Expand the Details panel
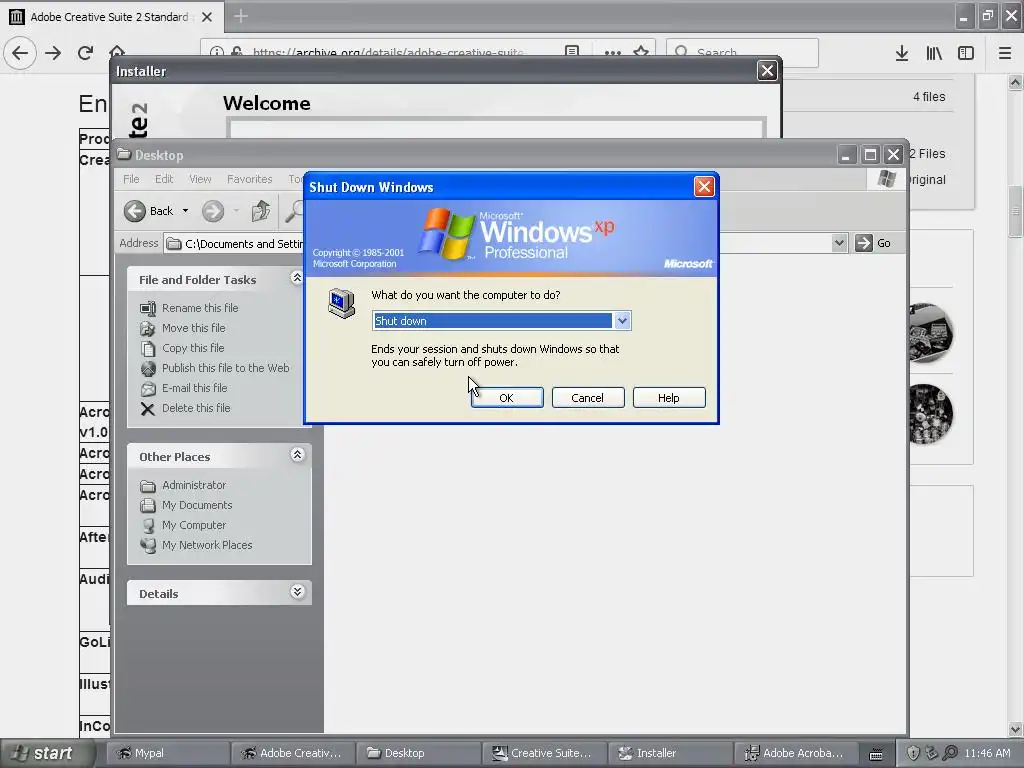Viewport: 1024px width, 768px height. click(x=297, y=592)
